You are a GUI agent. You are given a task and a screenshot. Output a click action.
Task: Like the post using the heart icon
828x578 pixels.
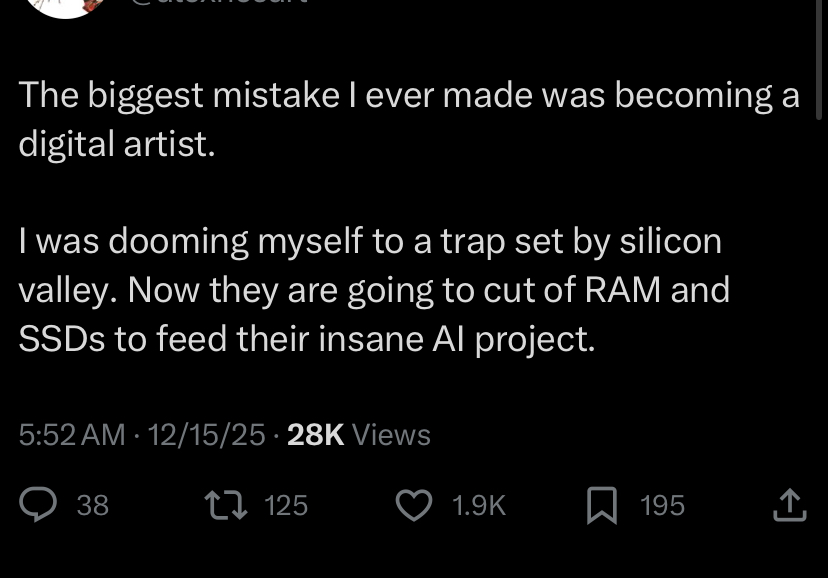414,505
